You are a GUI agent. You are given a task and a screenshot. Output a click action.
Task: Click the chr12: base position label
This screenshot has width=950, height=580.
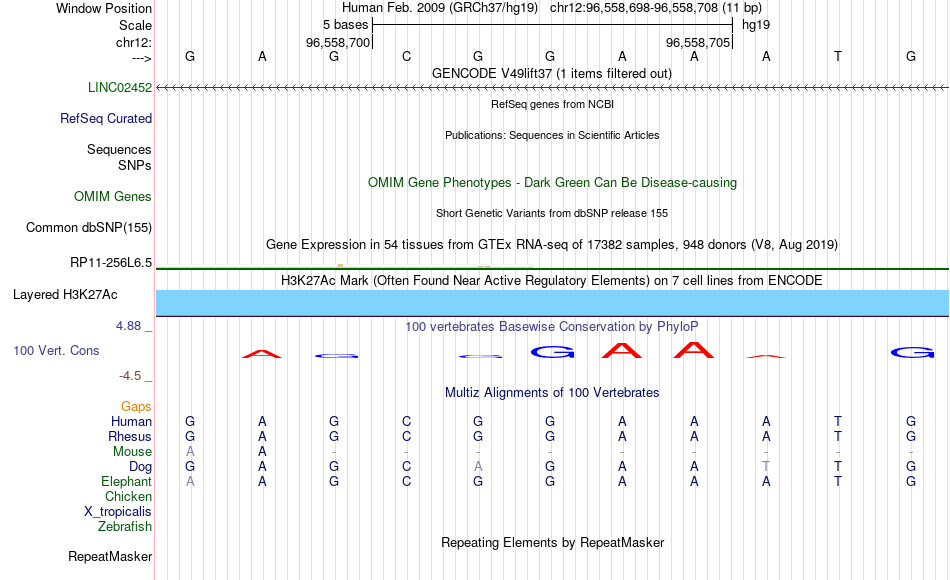(134, 42)
